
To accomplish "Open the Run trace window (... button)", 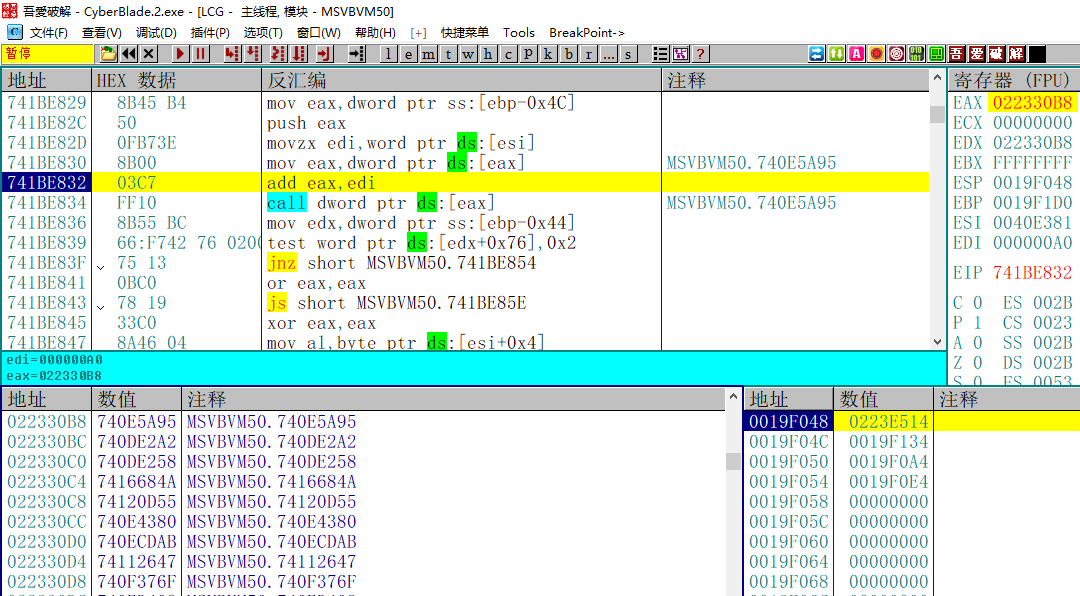I will (608, 54).
